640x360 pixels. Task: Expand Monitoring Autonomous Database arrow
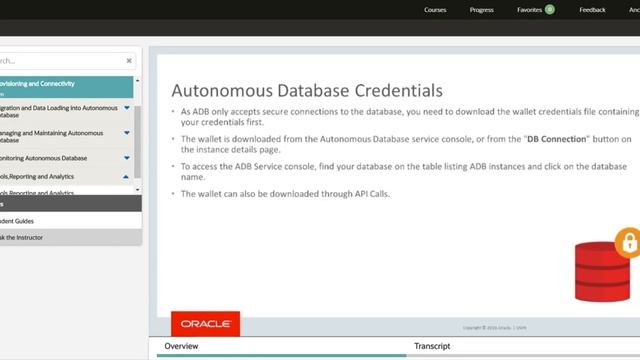click(127, 158)
